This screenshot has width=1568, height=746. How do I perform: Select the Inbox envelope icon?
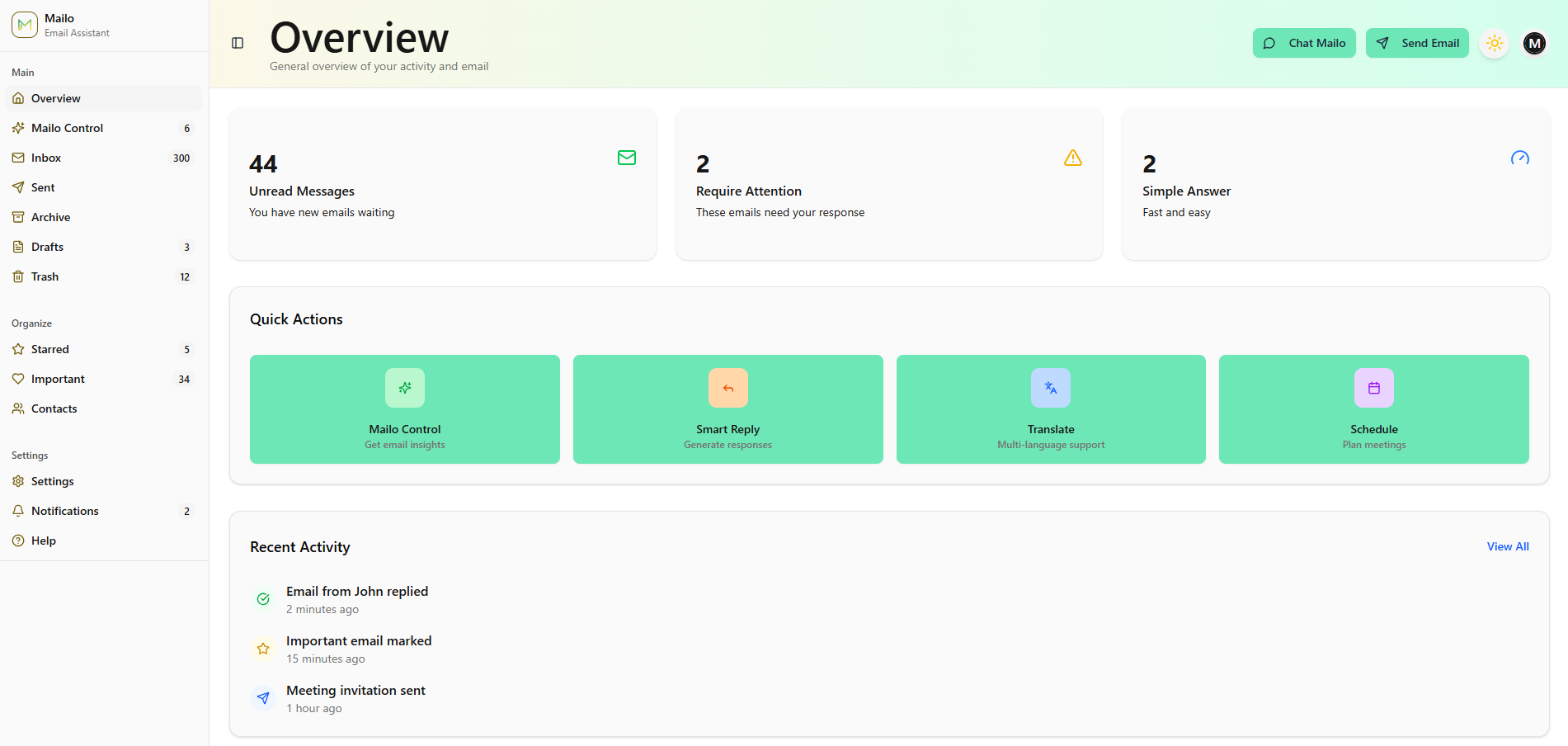[18, 158]
